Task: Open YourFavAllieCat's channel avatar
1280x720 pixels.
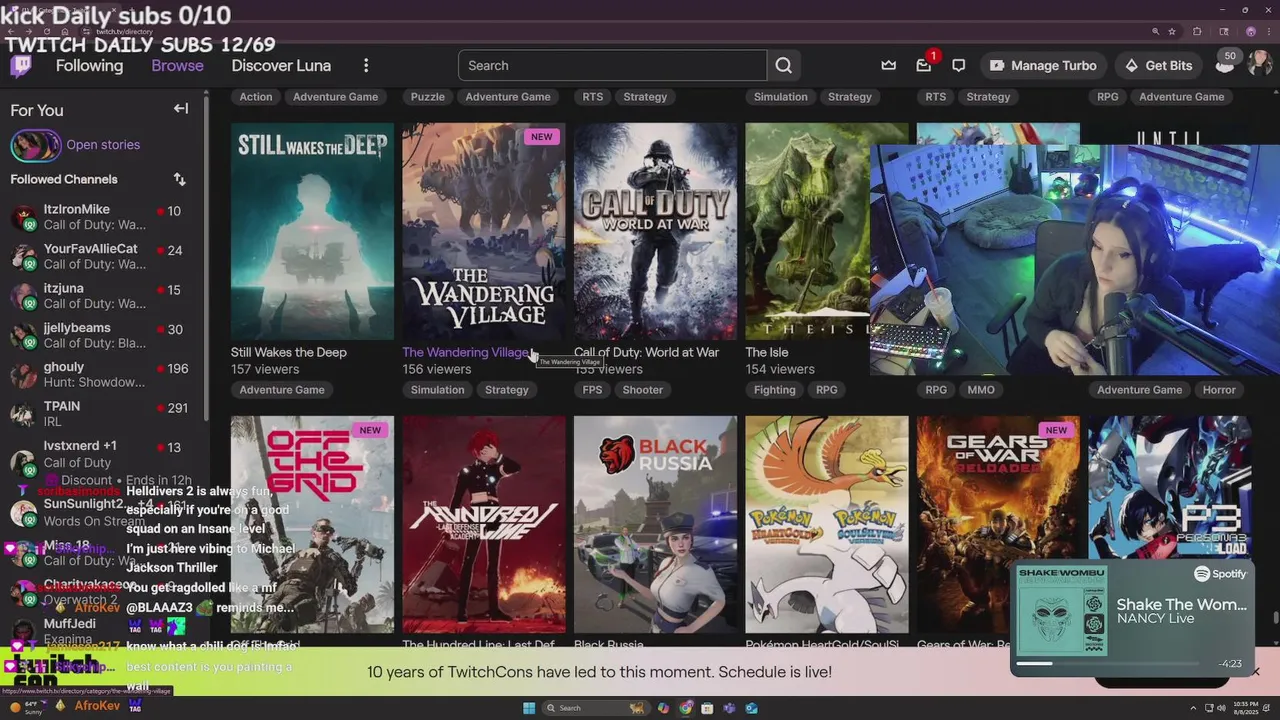Action: [x=24, y=256]
